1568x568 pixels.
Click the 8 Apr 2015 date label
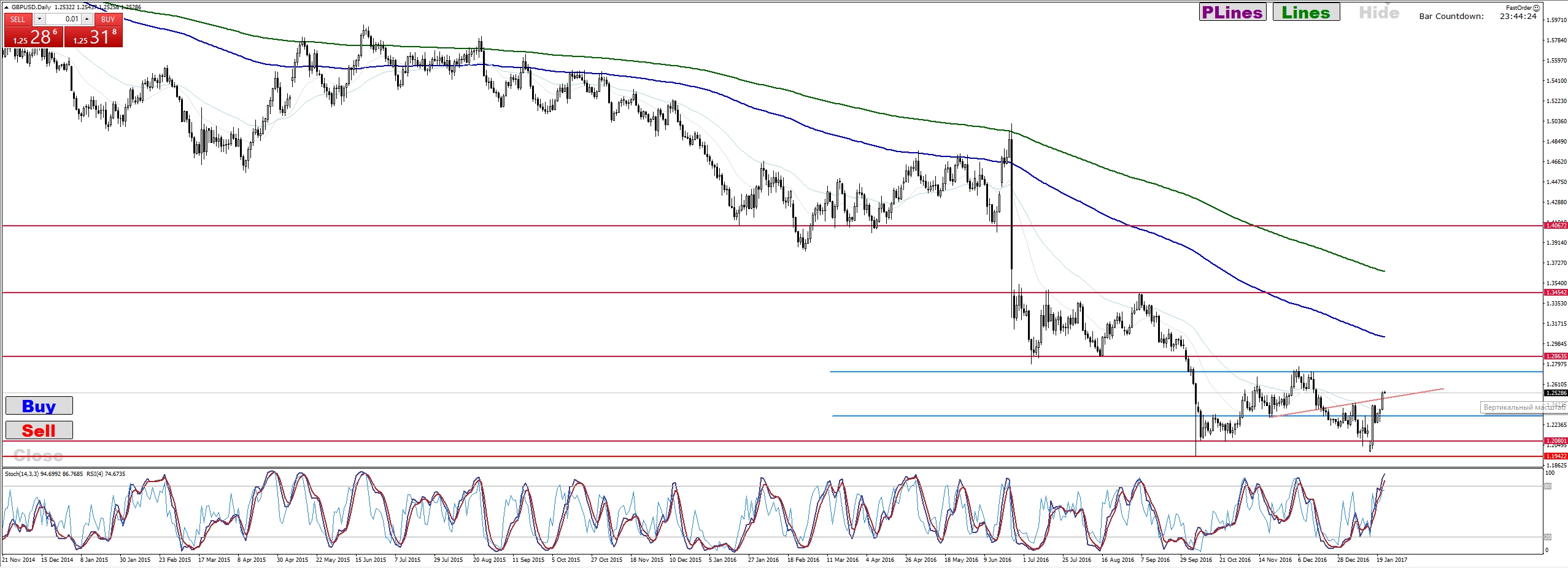coord(252,560)
